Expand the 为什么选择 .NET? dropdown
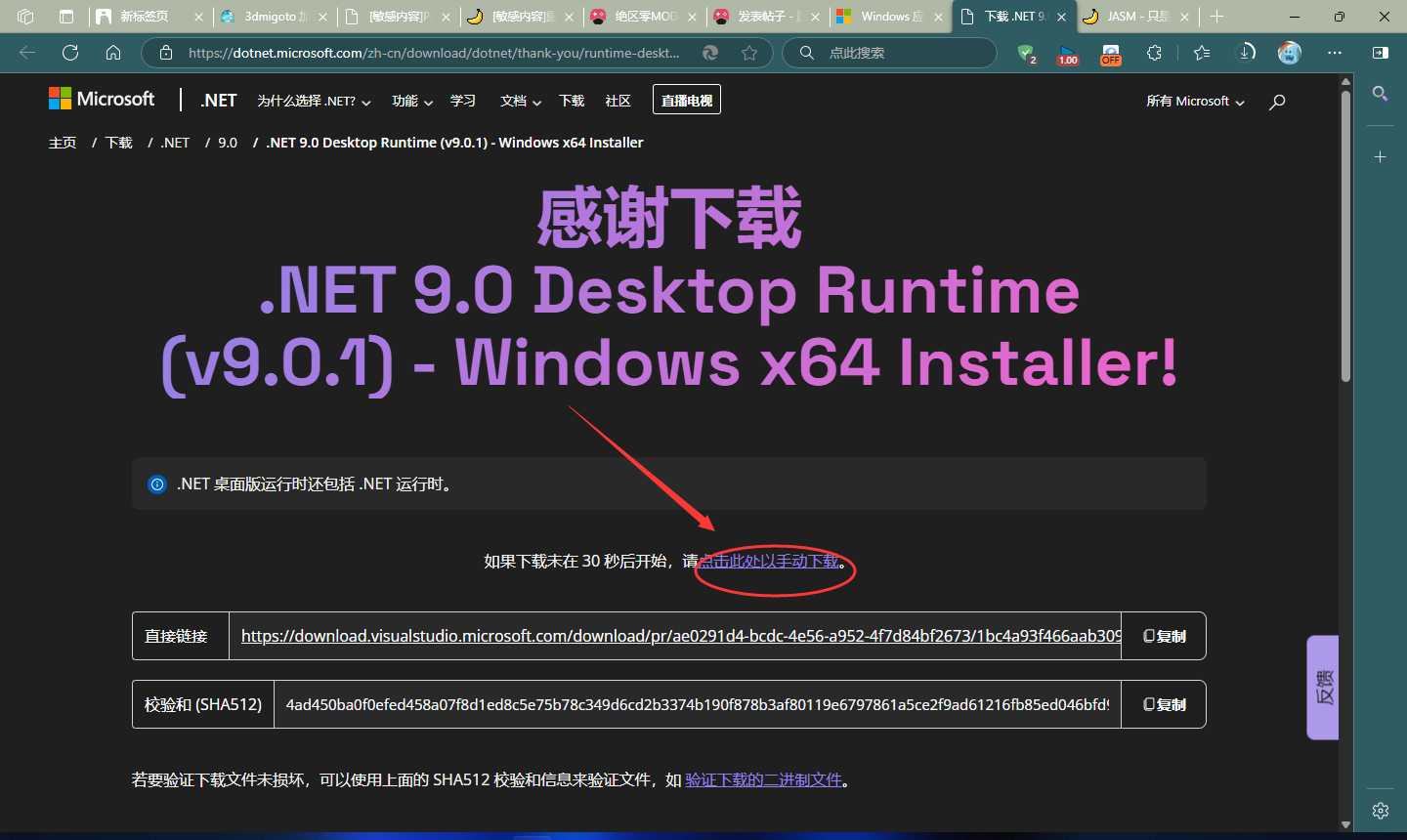 click(314, 101)
